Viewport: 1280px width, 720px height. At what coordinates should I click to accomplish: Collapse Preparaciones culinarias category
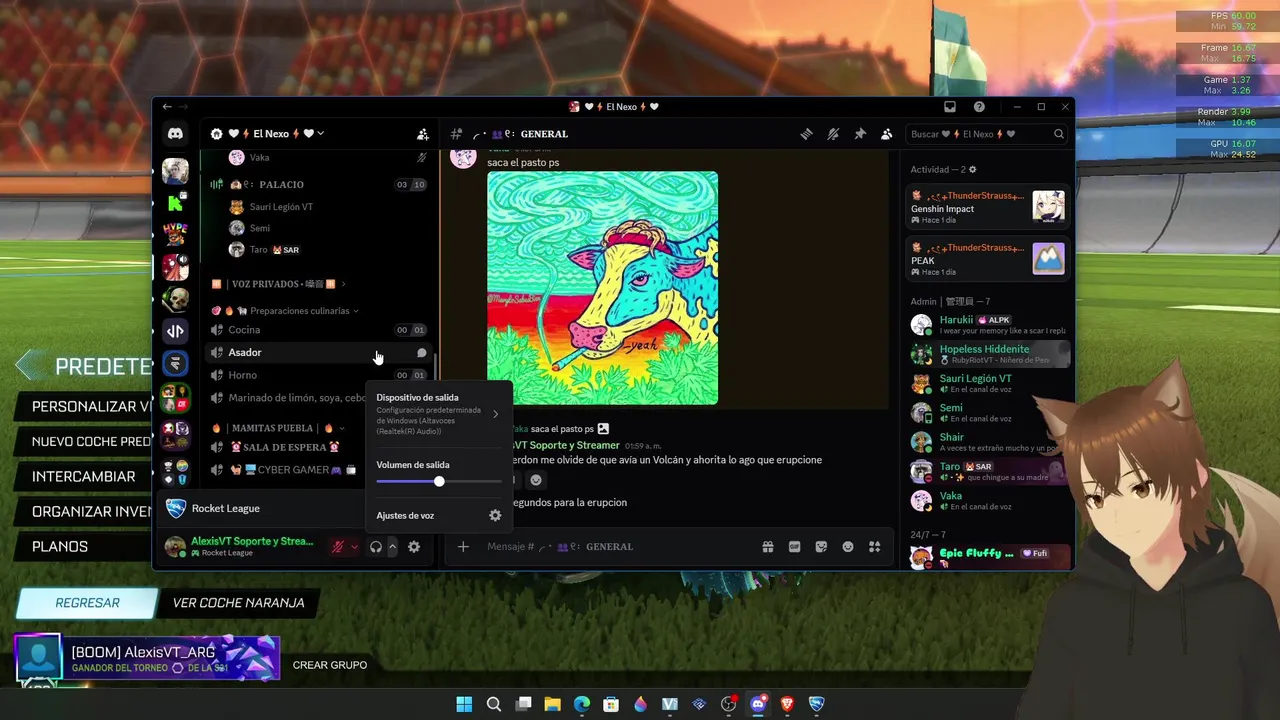(x=285, y=311)
